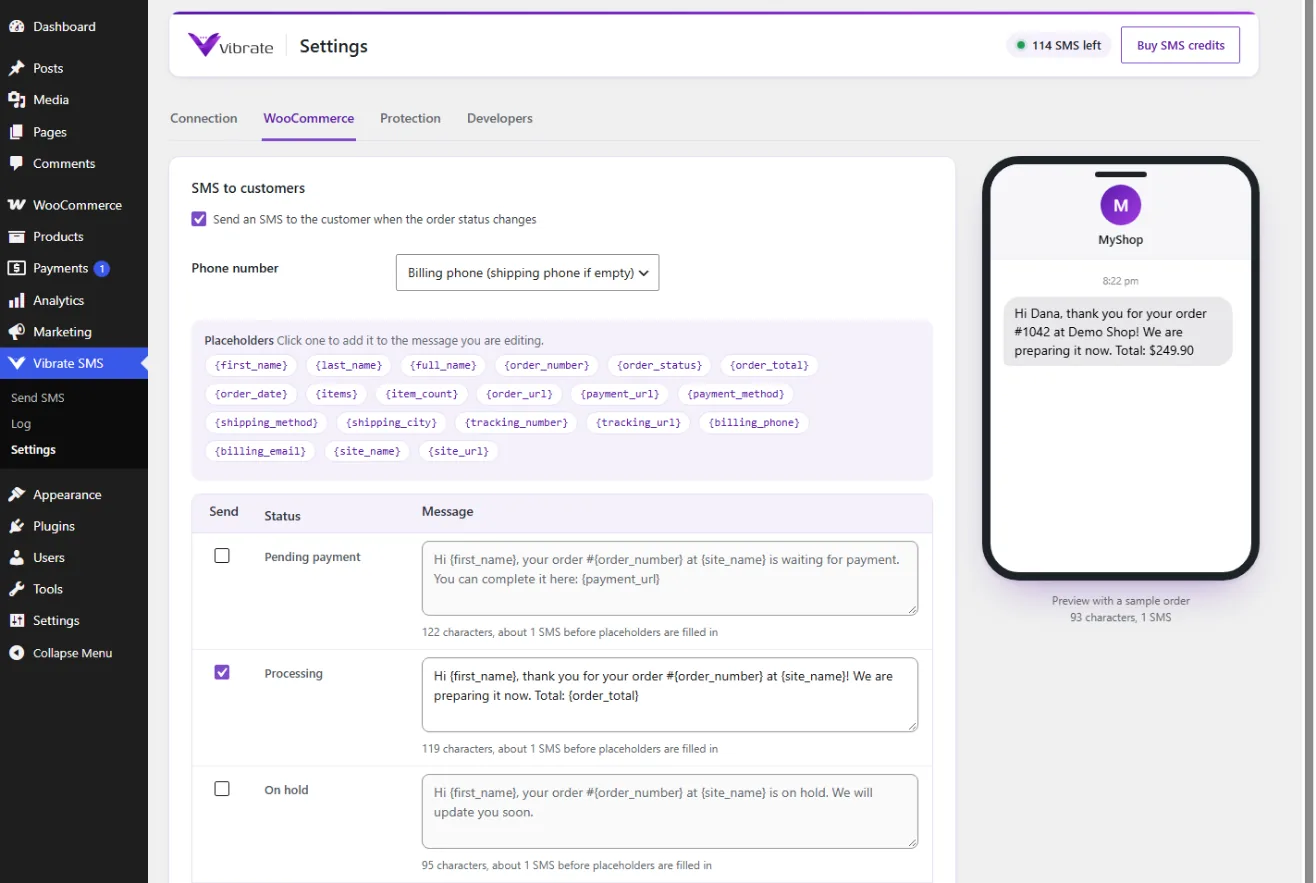1316x883 pixels.
Task: Click the Products box icon
Action: coord(16,237)
